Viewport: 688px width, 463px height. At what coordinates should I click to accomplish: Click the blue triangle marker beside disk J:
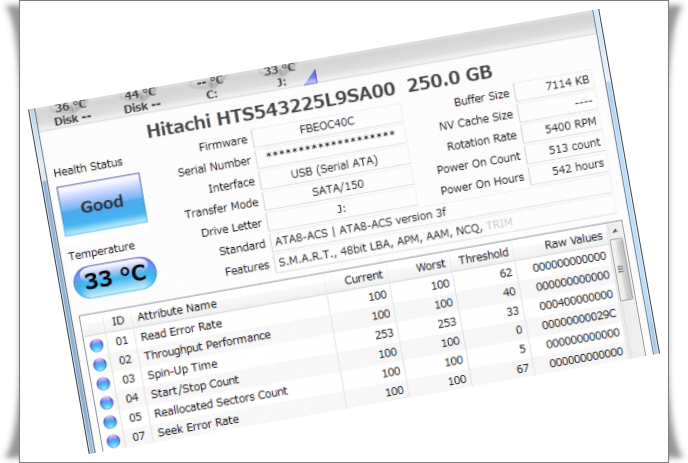pos(311,77)
